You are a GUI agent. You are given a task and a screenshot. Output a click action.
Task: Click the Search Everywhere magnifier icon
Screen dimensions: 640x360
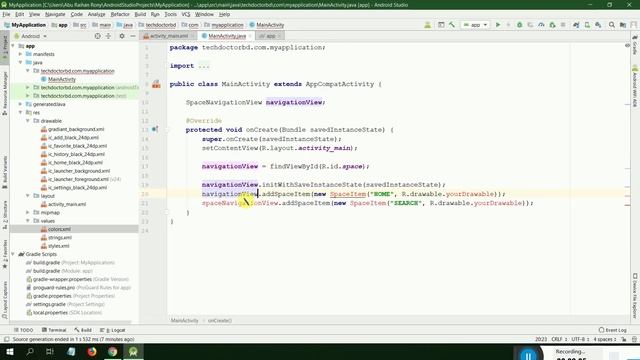coord(612,25)
